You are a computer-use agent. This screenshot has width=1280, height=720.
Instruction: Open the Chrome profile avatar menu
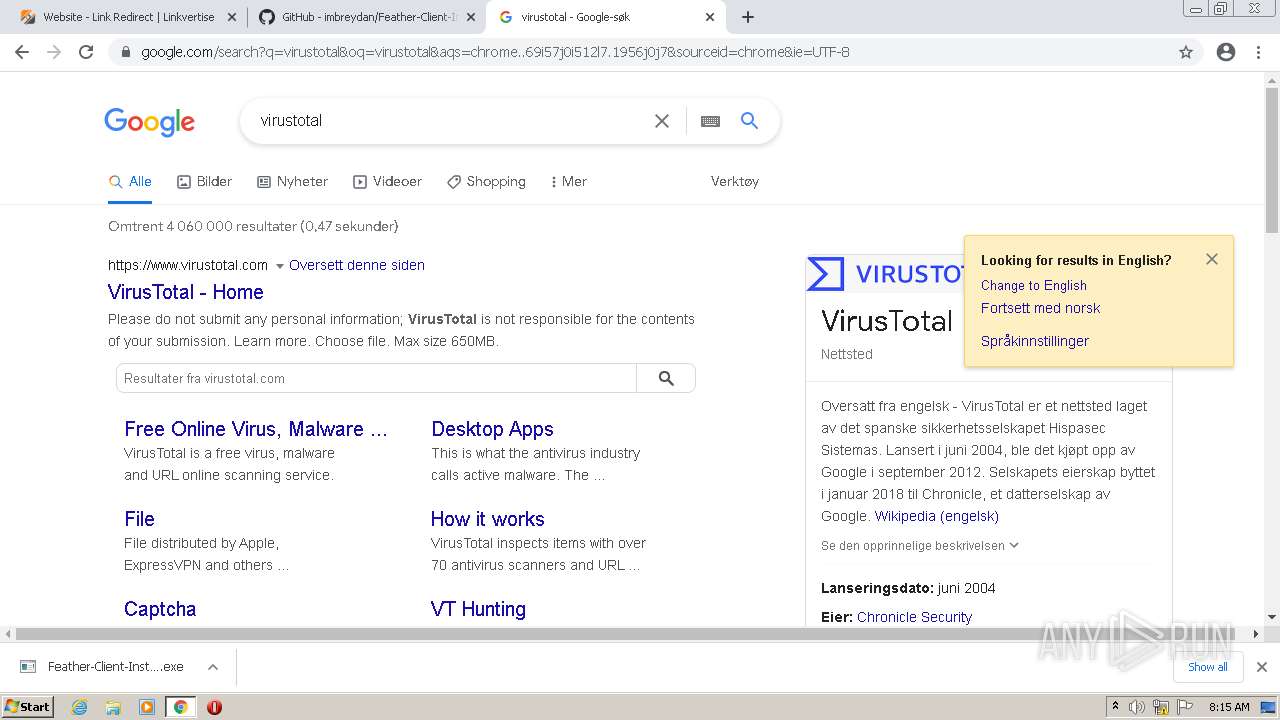coord(1226,52)
